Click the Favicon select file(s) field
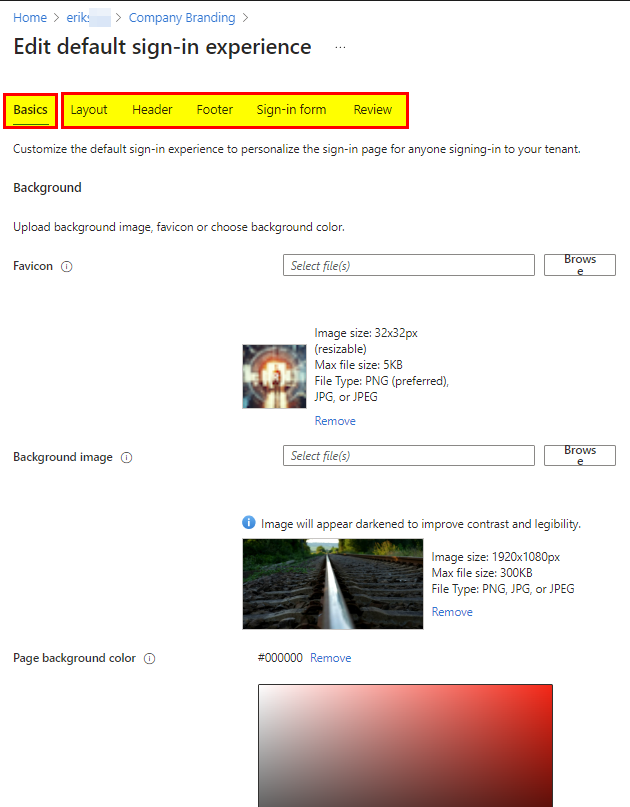630x807 pixels. click(x=408, y=266)
